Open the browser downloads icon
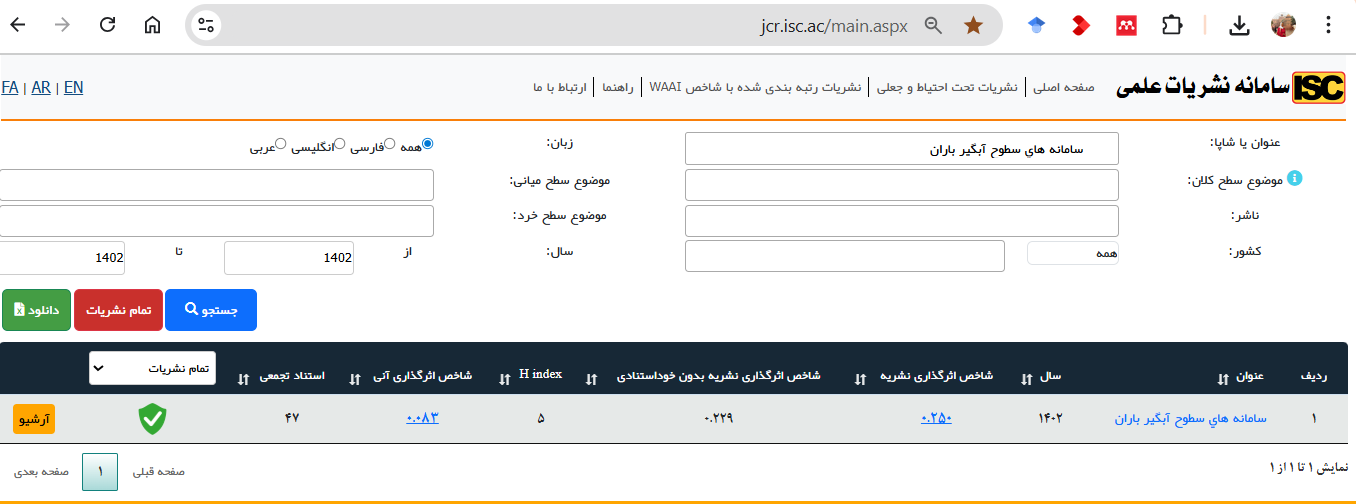This screenshot has width=1356, height=504. [x=1239, y=26]
